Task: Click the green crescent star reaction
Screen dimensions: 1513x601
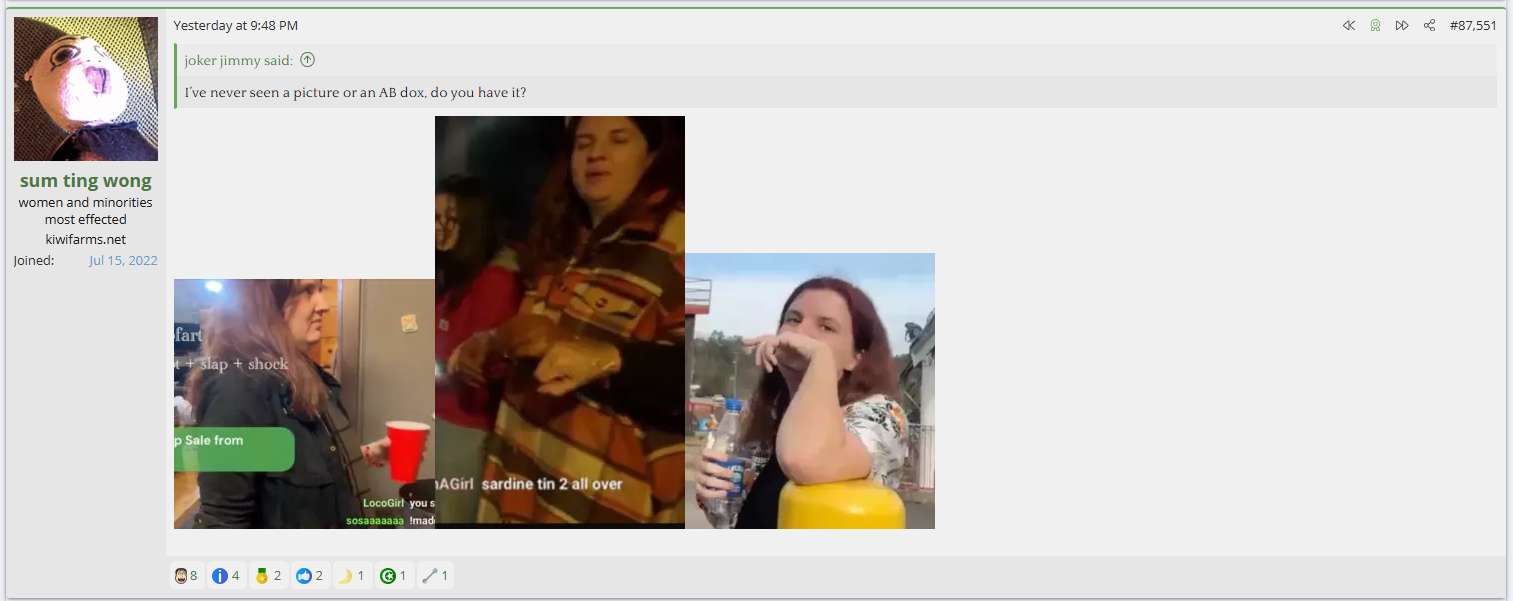Action: point(393,576)
